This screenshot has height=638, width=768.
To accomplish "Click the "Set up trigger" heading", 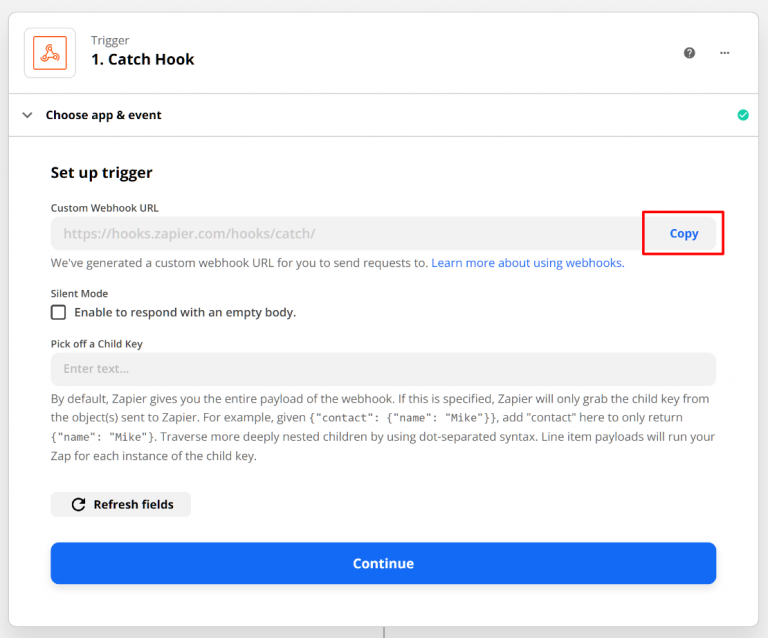I will pos(101,173).
